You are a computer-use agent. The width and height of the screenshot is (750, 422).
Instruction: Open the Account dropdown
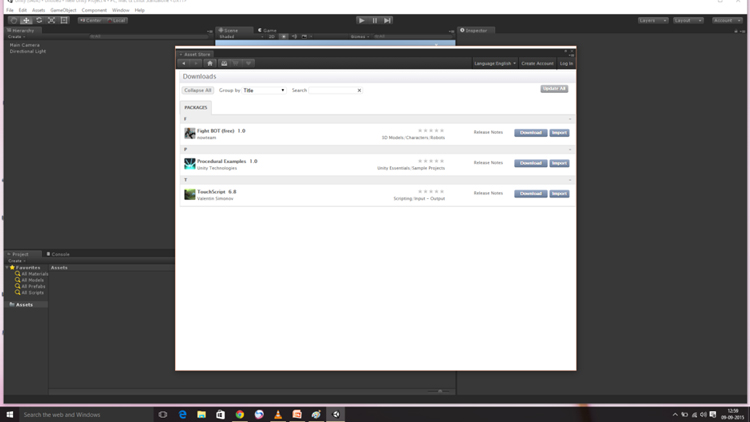click(727, 21)
